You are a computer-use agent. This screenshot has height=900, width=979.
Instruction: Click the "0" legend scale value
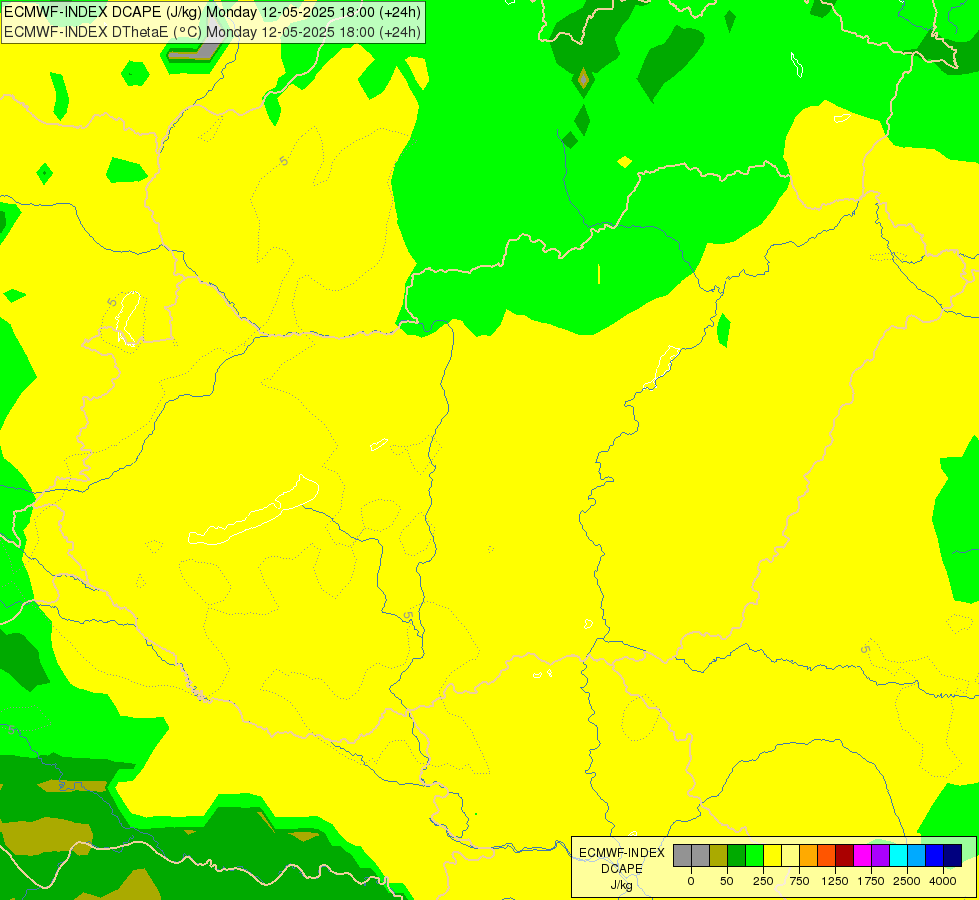click(691, 881)
